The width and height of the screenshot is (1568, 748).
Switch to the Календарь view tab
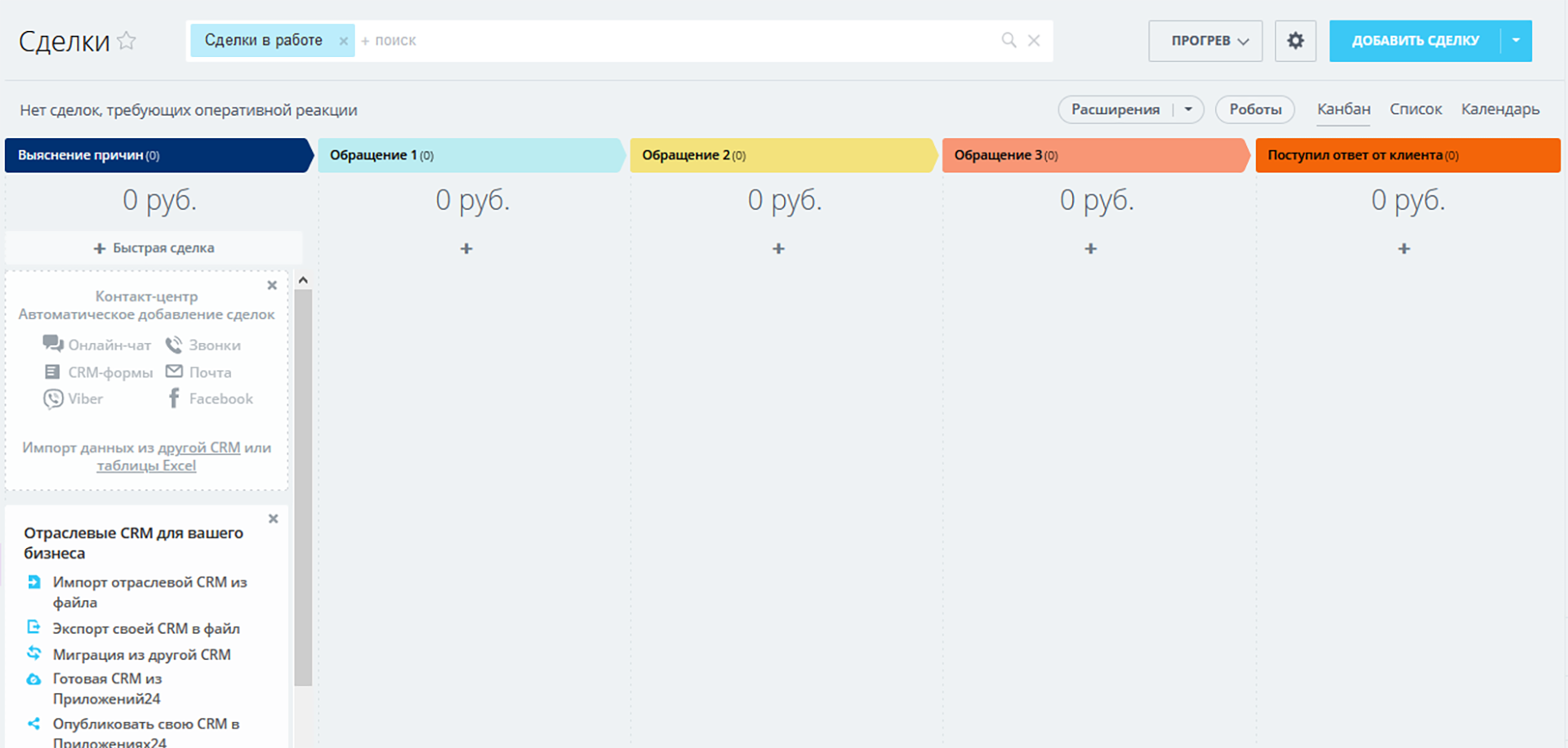(1500, 109)
